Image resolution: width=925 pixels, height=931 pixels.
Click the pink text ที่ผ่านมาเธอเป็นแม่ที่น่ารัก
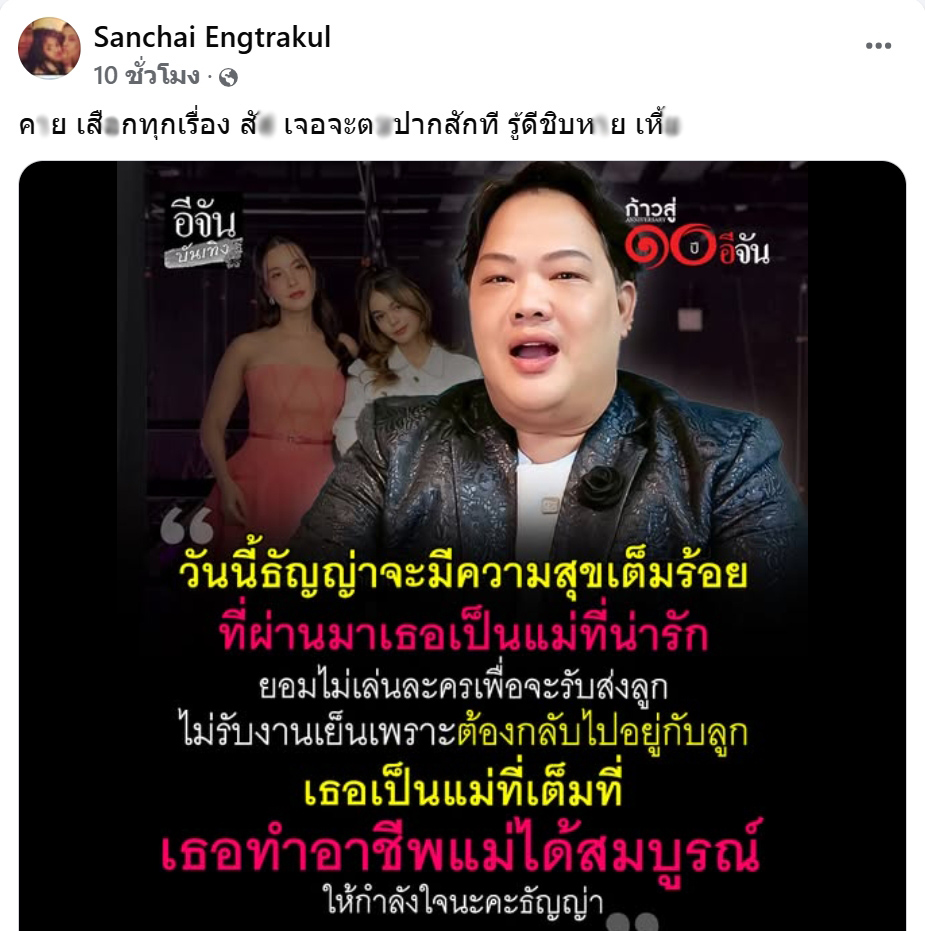pyautogui.click(x=463, y=632)
